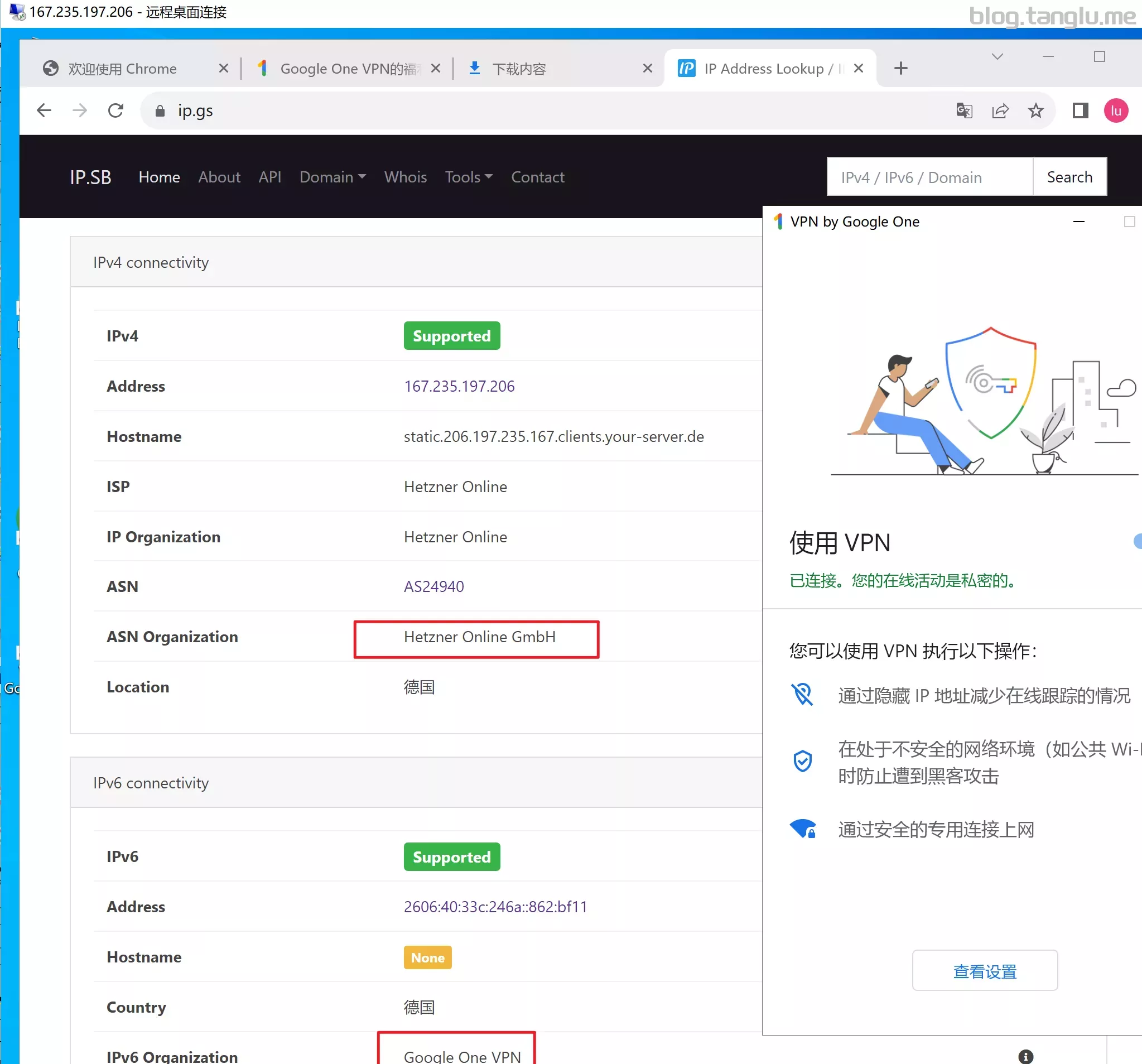Click the IPv4 connectivity section header
Screen dimensions: 1142x1064
click(x=416, y=262)
